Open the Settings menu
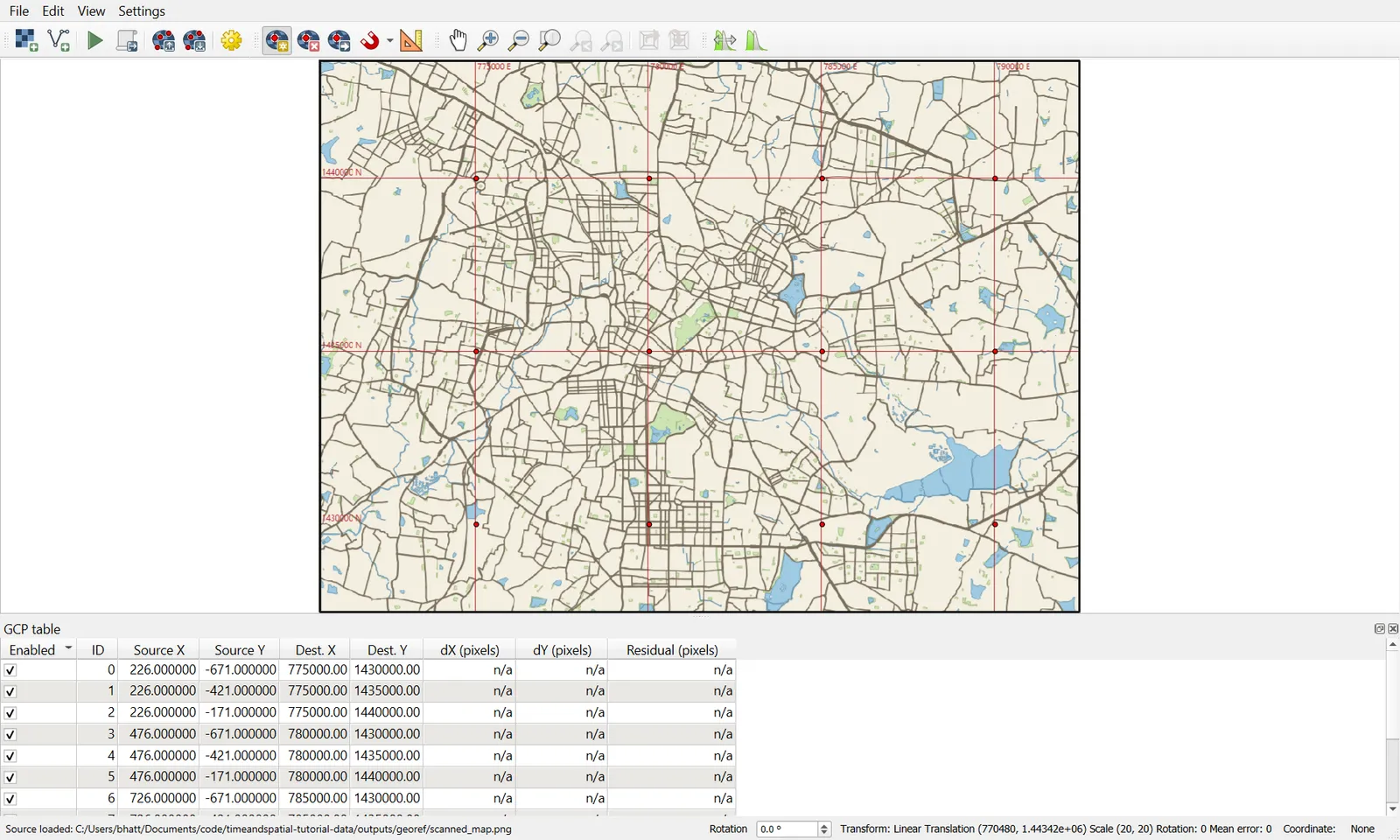Viewport: 1400px width, 840px height. [x=142, y=10]
